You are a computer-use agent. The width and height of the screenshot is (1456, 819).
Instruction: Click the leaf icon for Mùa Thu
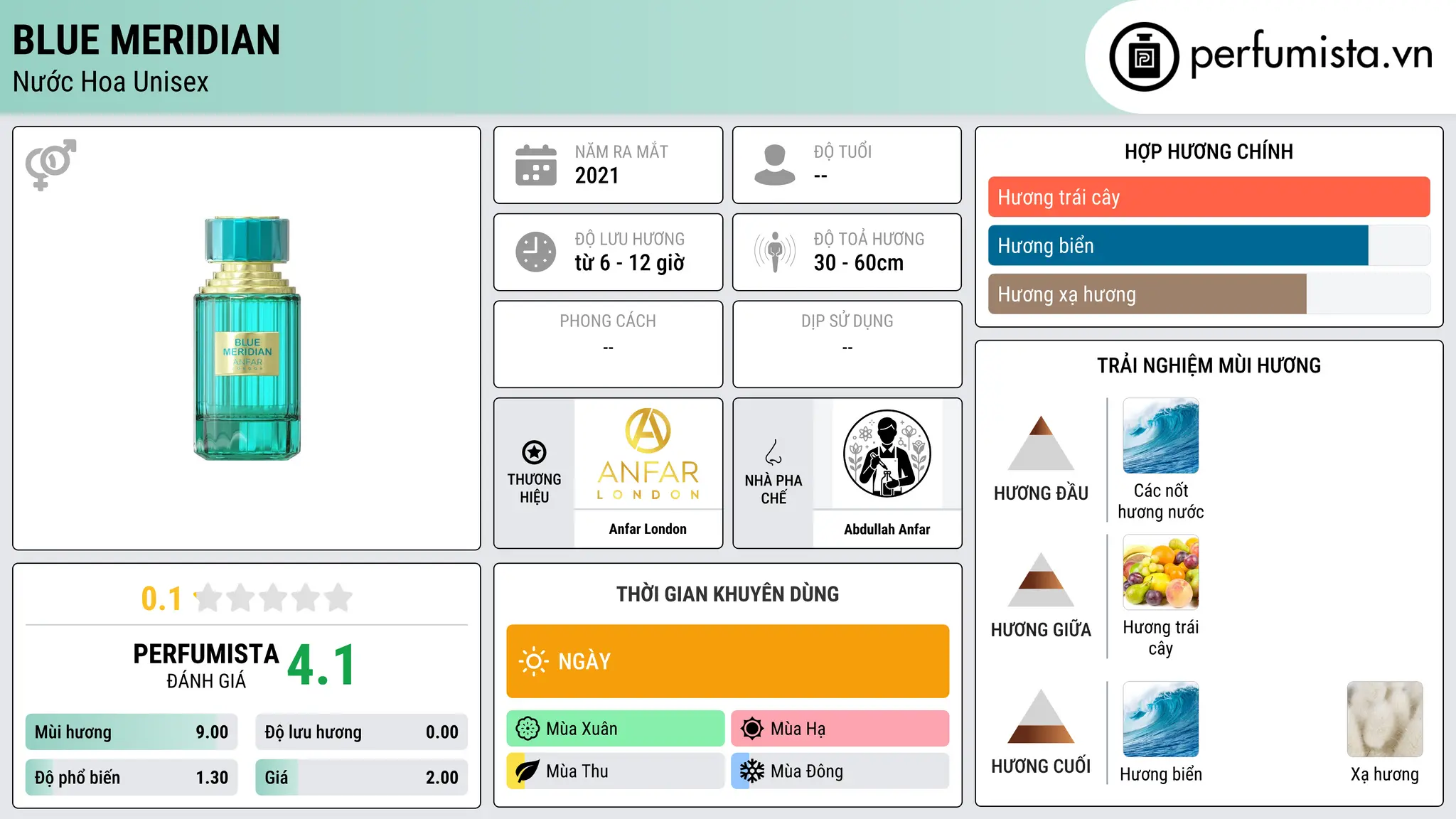click(528, 771)
